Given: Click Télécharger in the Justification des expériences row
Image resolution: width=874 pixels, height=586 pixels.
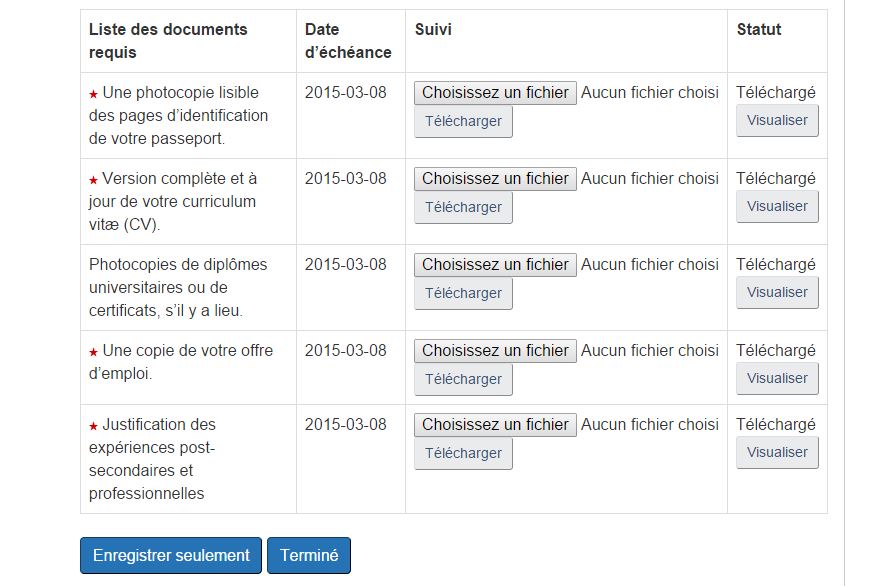Looking at the screenshot, I should coord(463,454).
